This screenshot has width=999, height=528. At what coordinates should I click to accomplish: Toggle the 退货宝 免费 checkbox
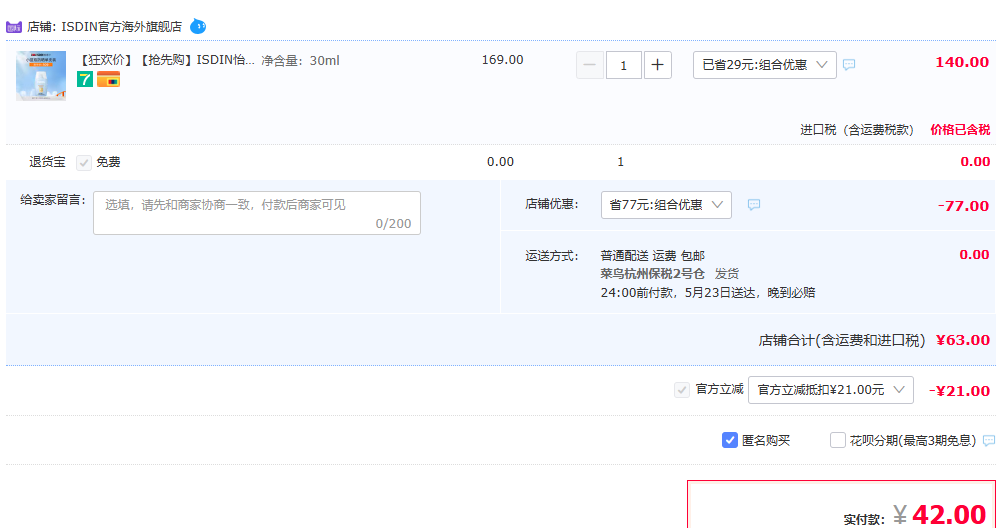pos(84,162)
